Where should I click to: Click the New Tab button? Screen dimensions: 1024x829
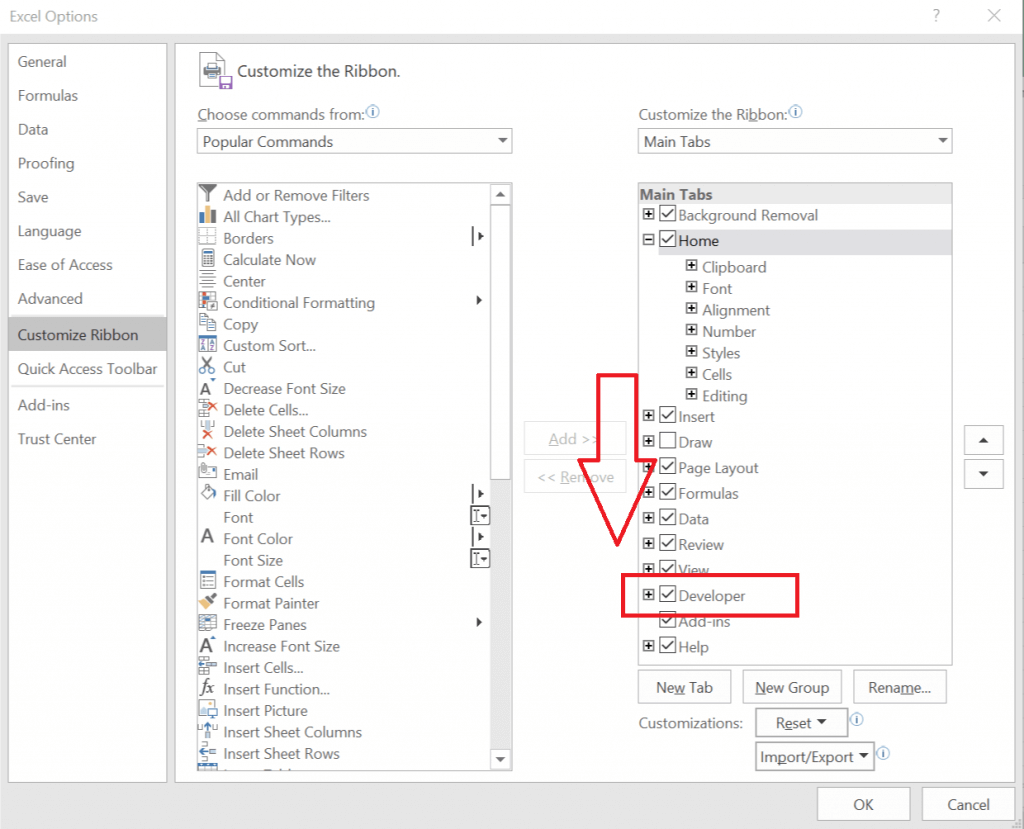pyautogui.click(x=684, y=687)
